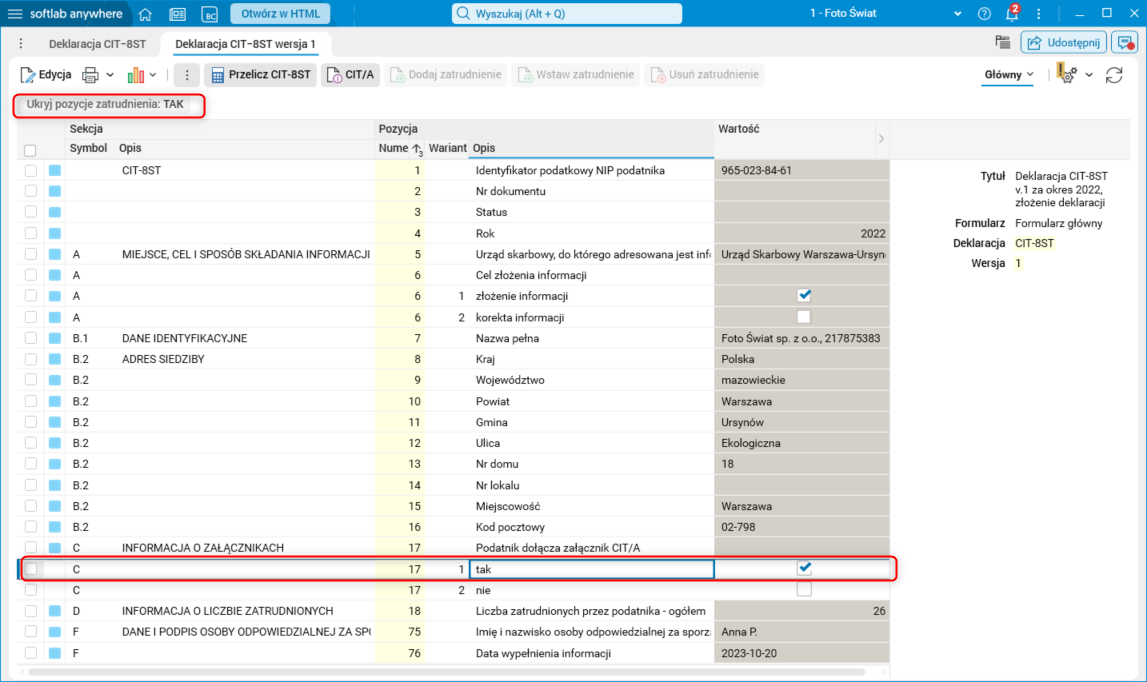Click the 'tak' description edit cell
This screenshot has height=682, width=1147.
(x=591, y=569)
